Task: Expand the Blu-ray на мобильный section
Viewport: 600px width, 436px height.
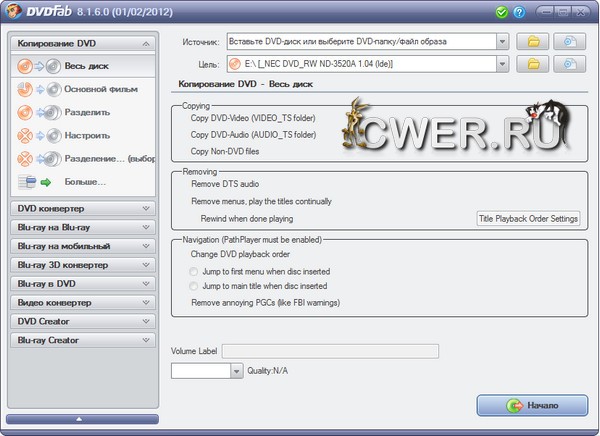Action: [83, 246]
